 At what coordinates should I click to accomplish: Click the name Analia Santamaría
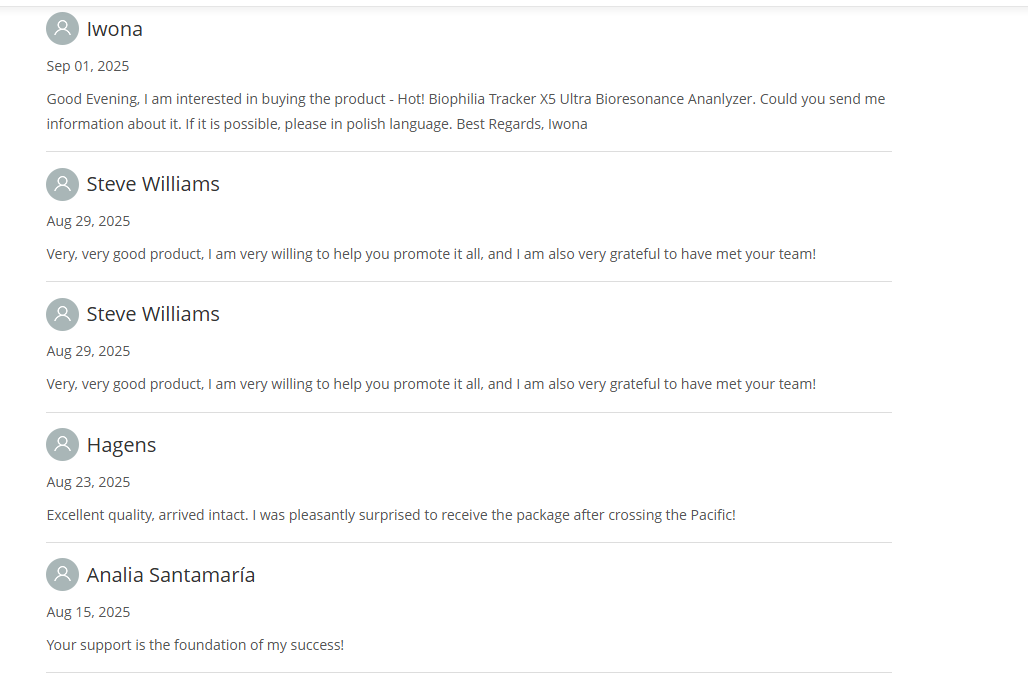point(171,575)
